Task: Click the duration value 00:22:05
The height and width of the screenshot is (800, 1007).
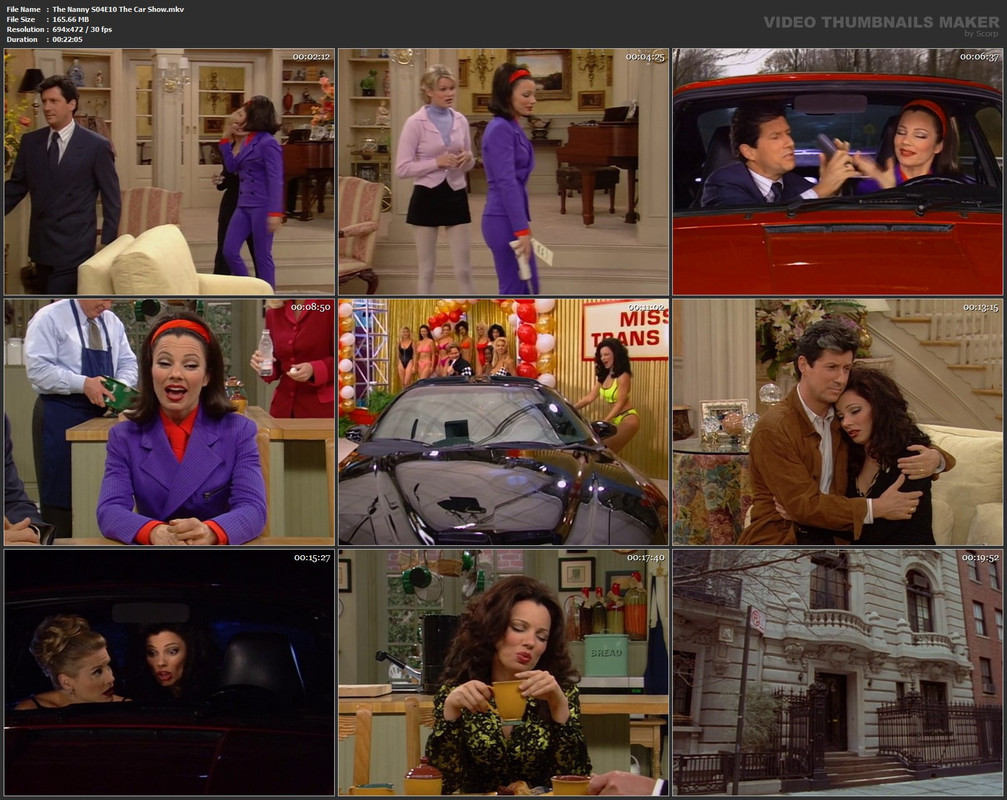Action: 67,39
